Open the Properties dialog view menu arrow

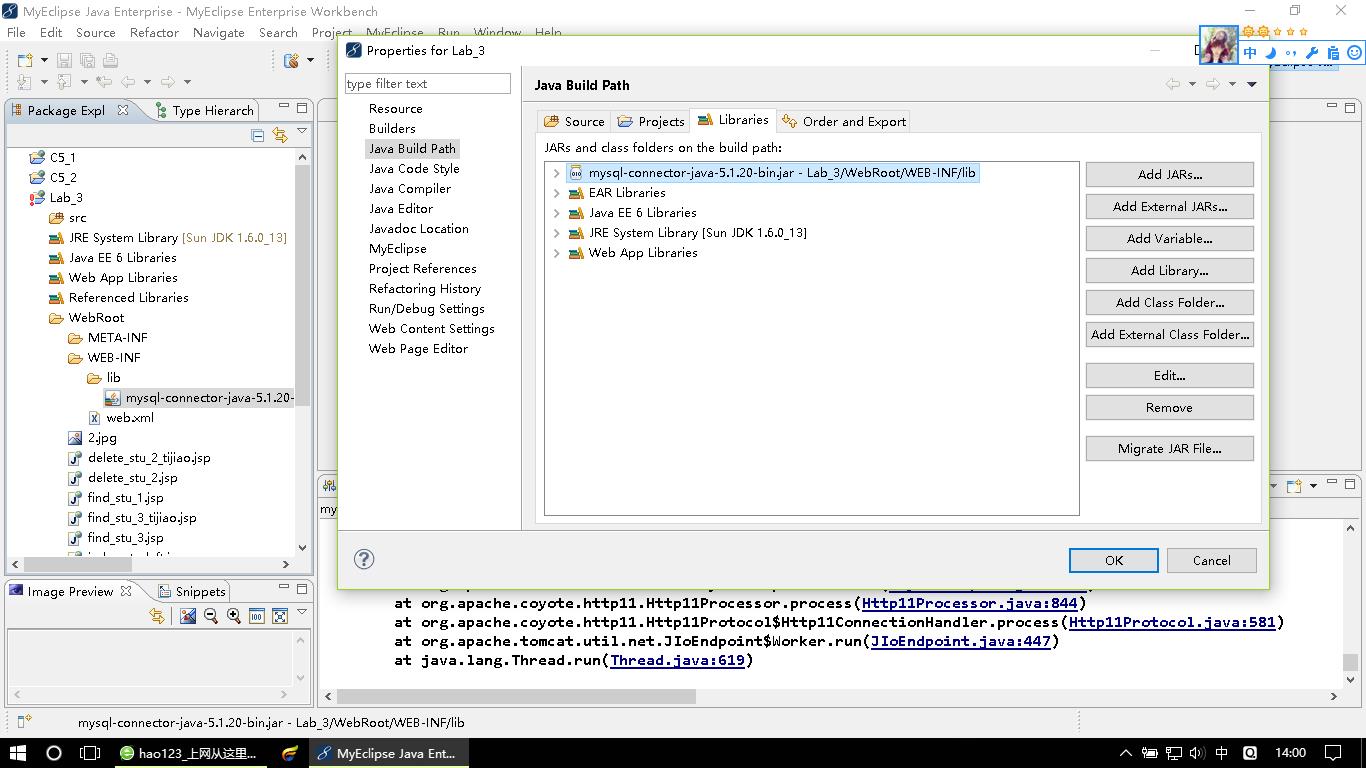[x=1252, y=84]
